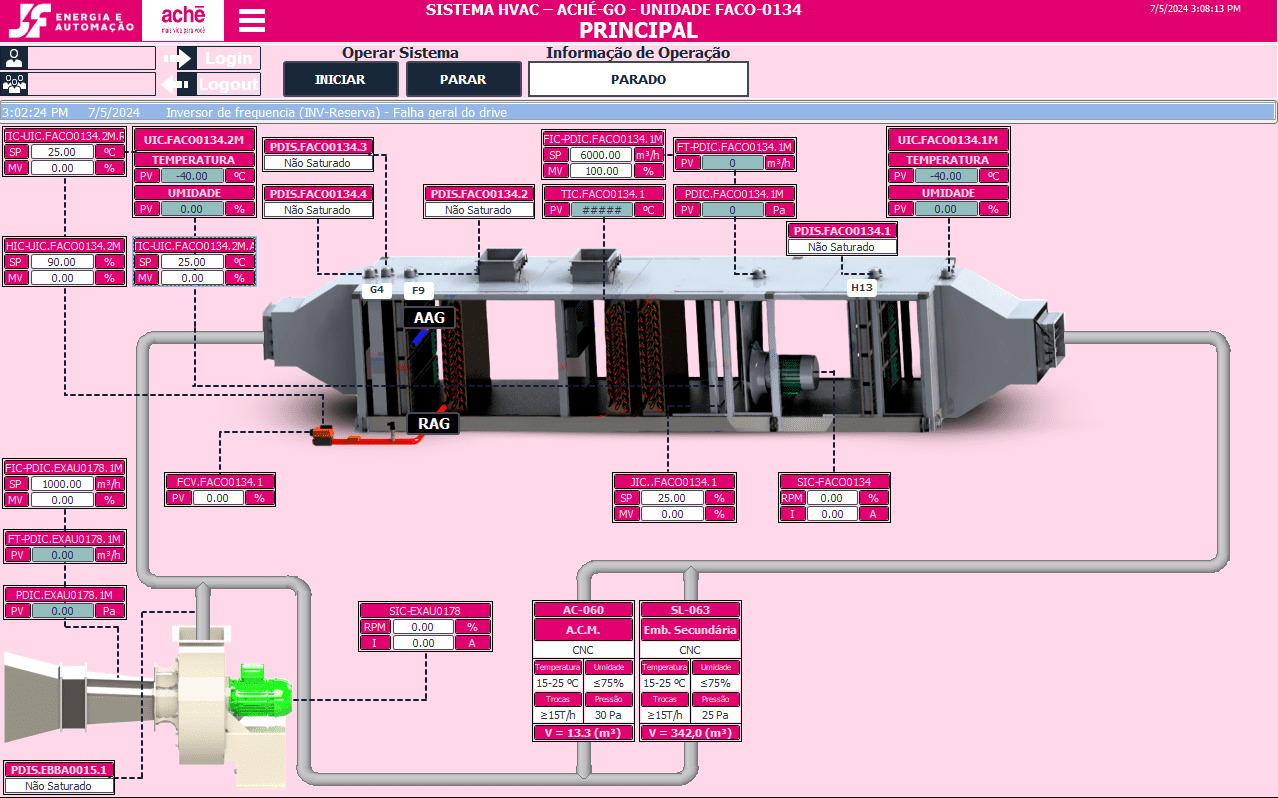
Task: Select the H13 filter label
Action: click(x=861, y=288)
